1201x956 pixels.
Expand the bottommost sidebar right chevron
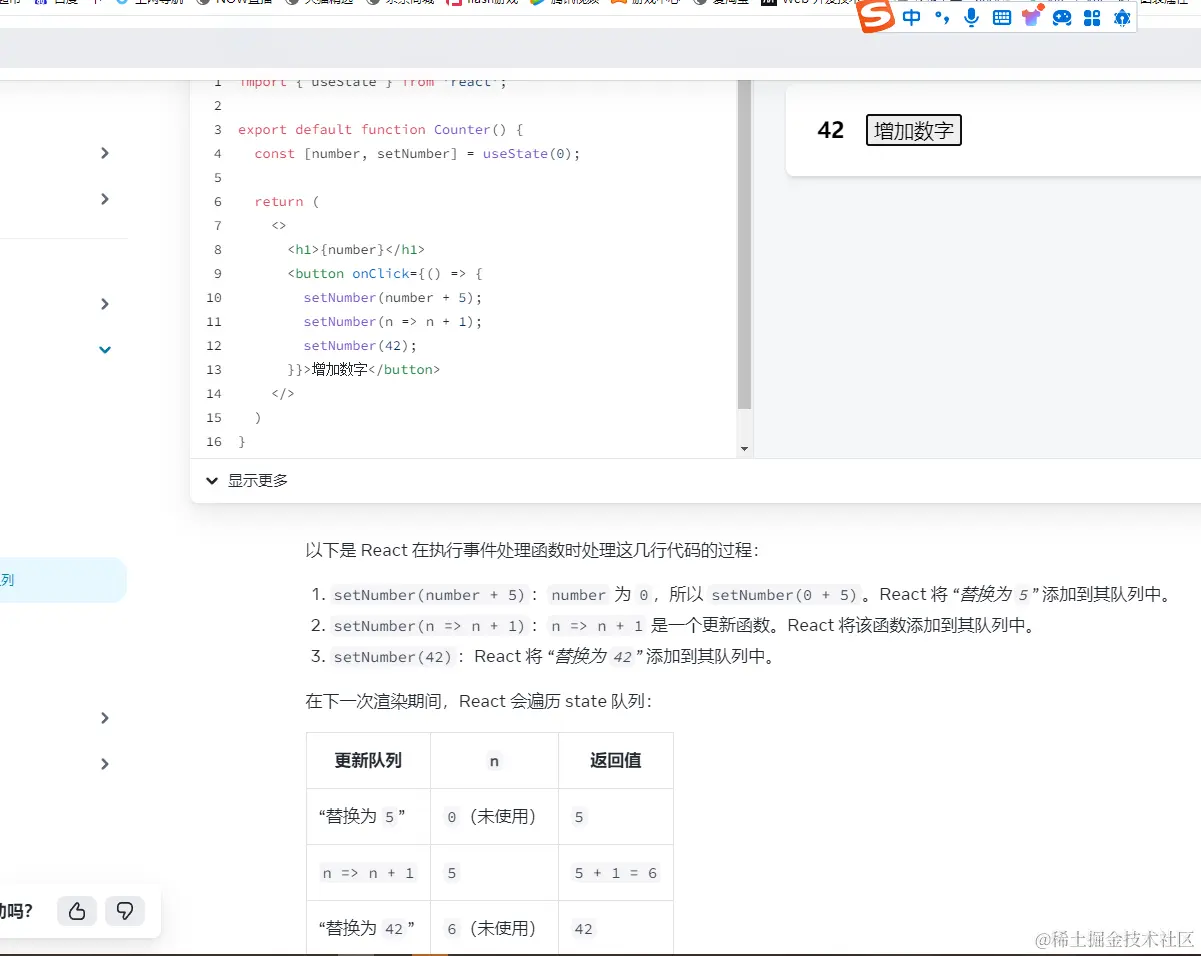[105, 764]
